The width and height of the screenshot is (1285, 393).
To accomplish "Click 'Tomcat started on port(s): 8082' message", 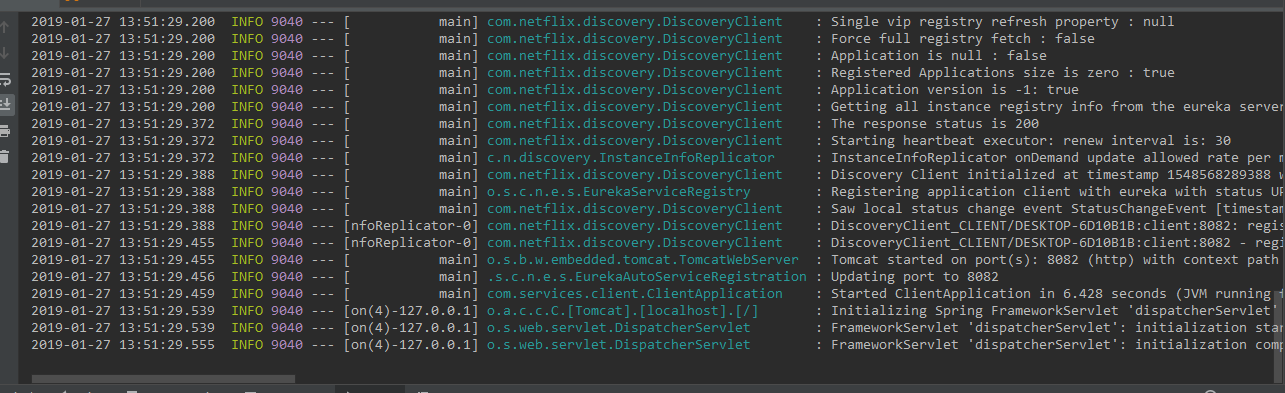I will click(x=1058, y=259).
